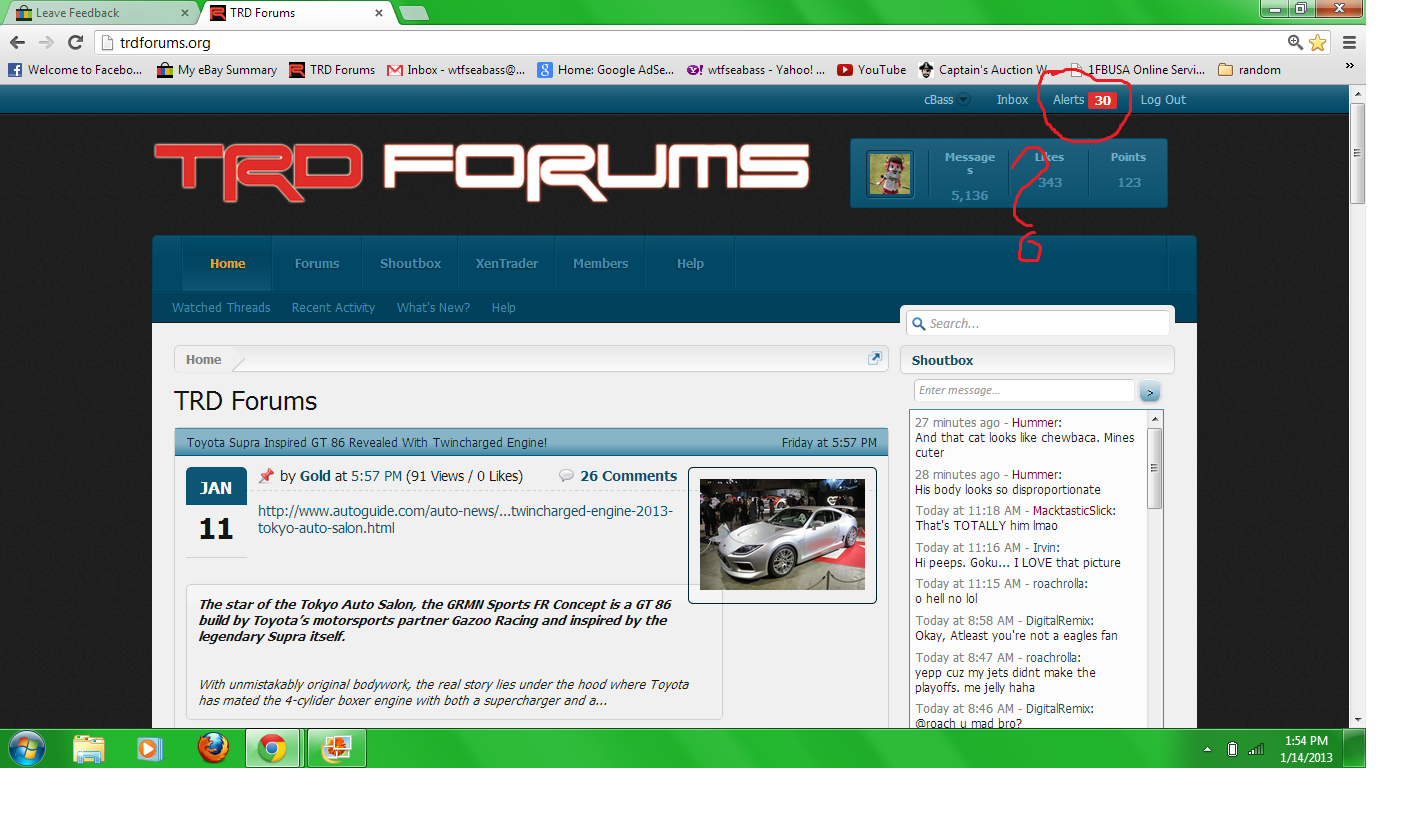1426x830 pixels.
Task: Launch Firefox from the taskbar
Action: point(212,748)
